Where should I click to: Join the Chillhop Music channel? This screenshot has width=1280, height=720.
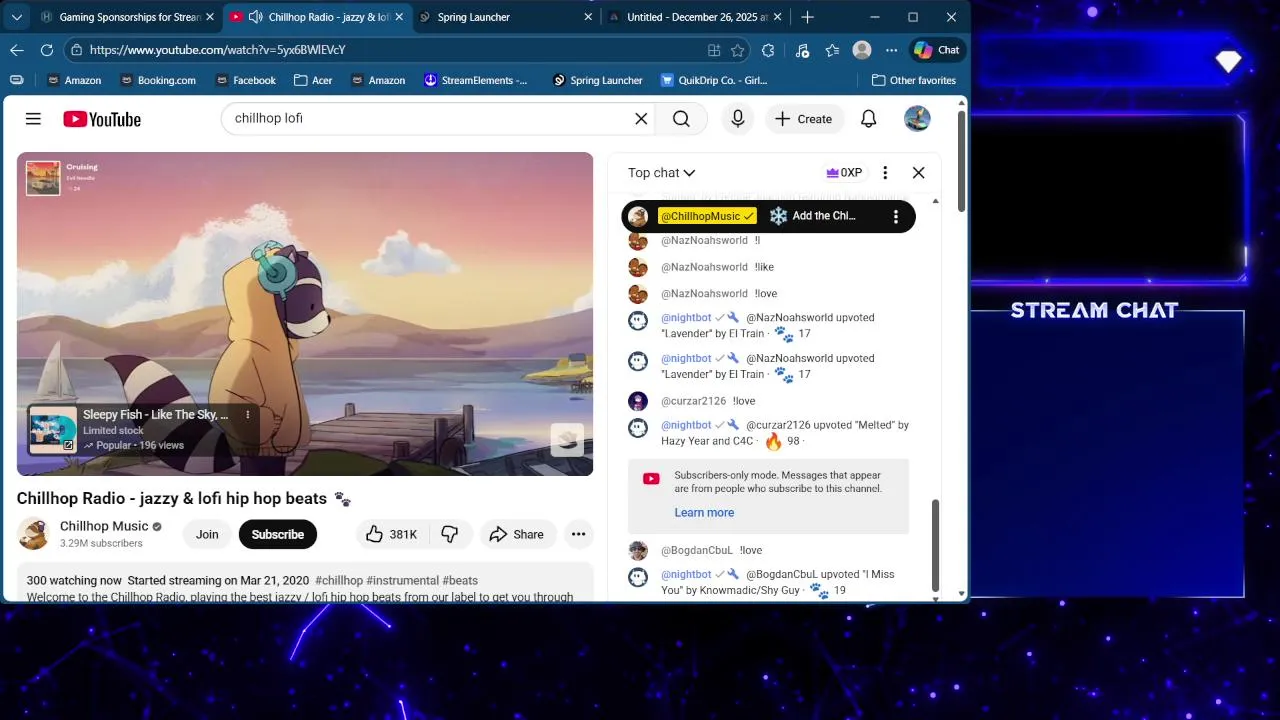[x=207, y=534]
